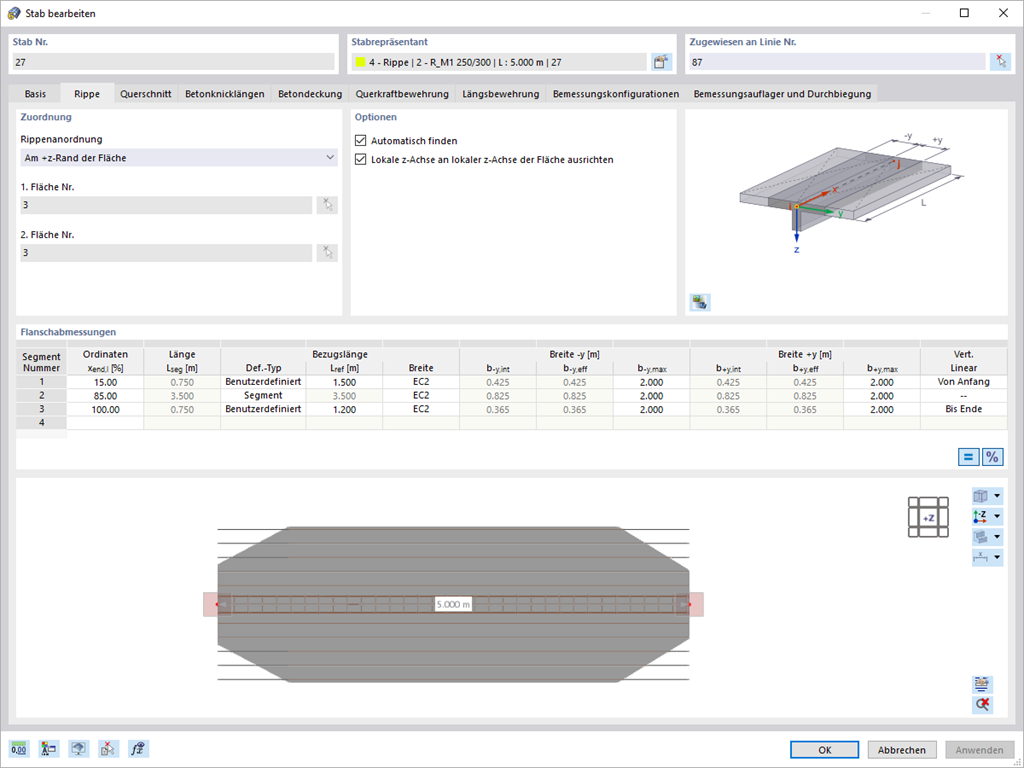
Task: Click Lref cell 1.500 in segment 1
Action: [344, 382]
